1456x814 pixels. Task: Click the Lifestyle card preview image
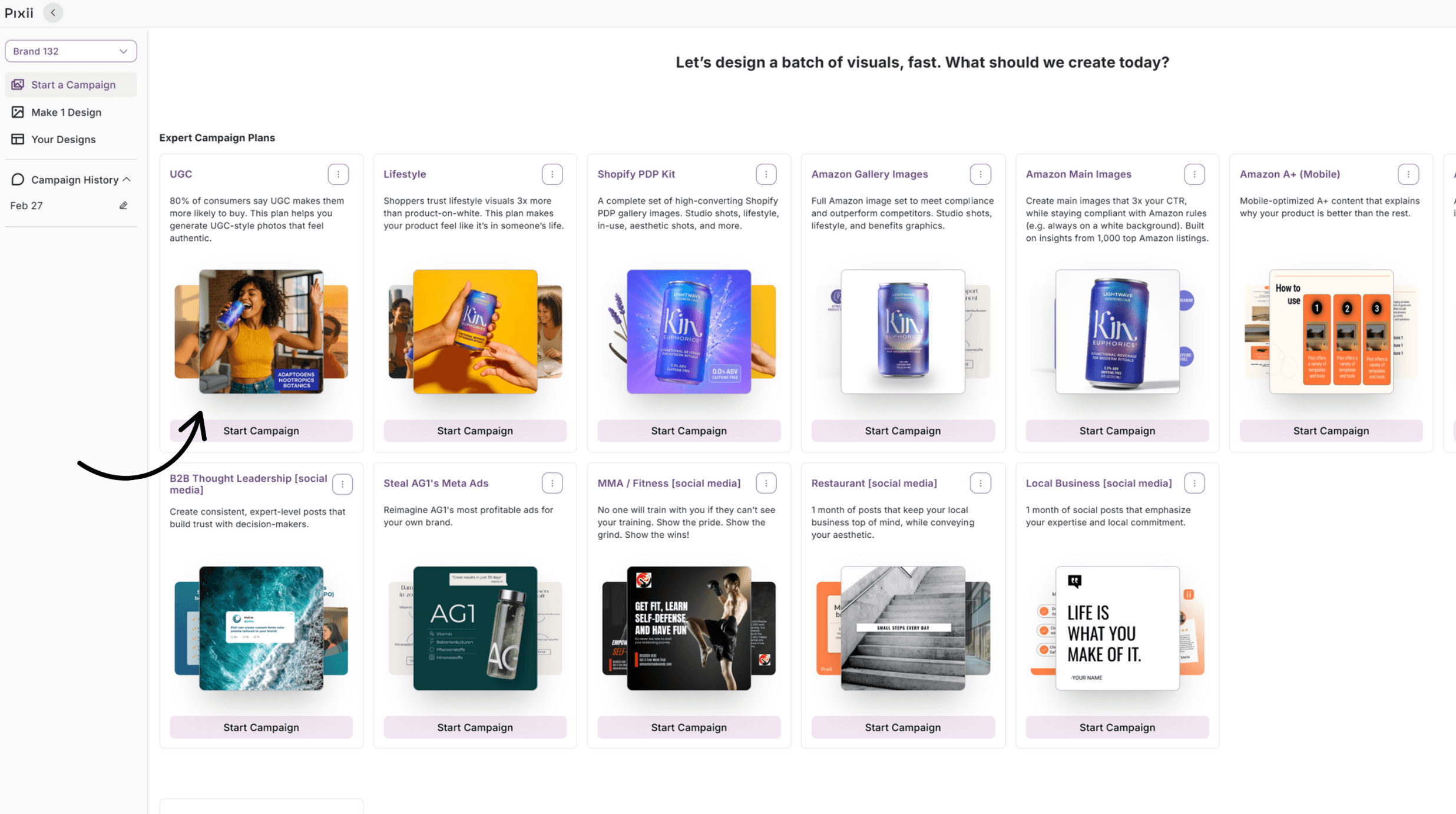point(475,332)
